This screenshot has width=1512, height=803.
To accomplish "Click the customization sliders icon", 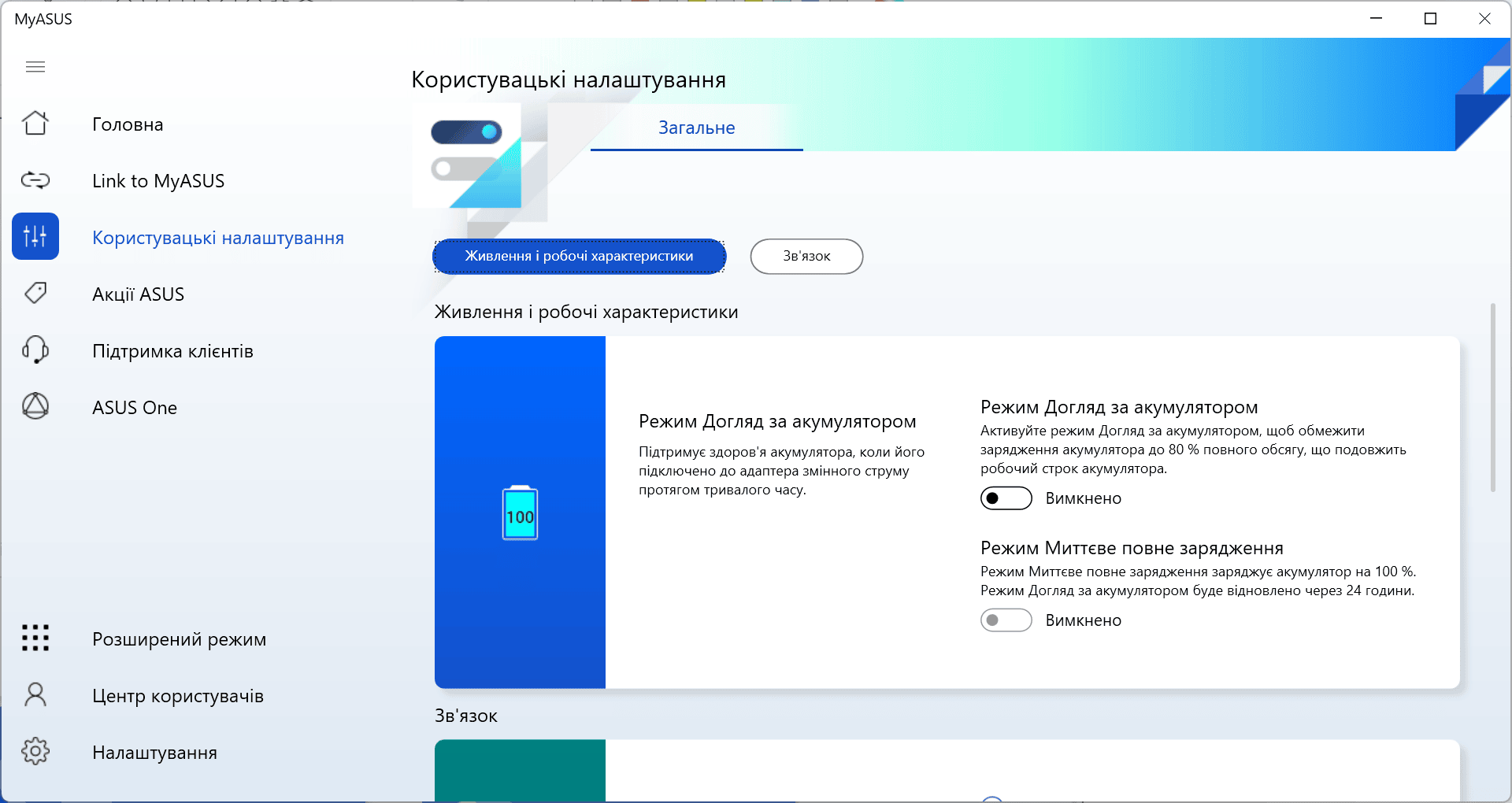I will click(x=35, y=236).
